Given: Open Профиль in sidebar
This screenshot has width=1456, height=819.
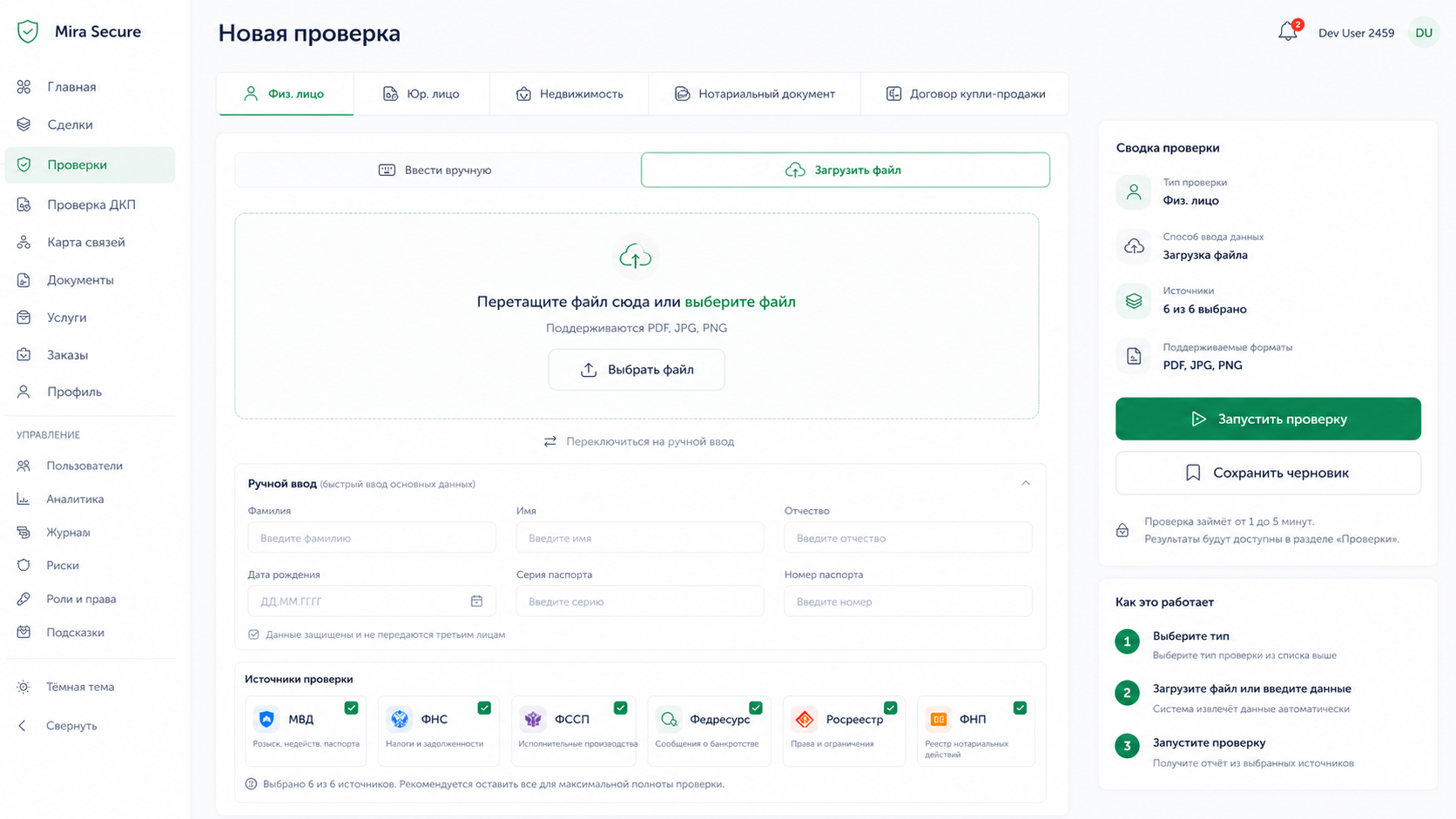Looking at the screenshot, I should tap(90, 392).
